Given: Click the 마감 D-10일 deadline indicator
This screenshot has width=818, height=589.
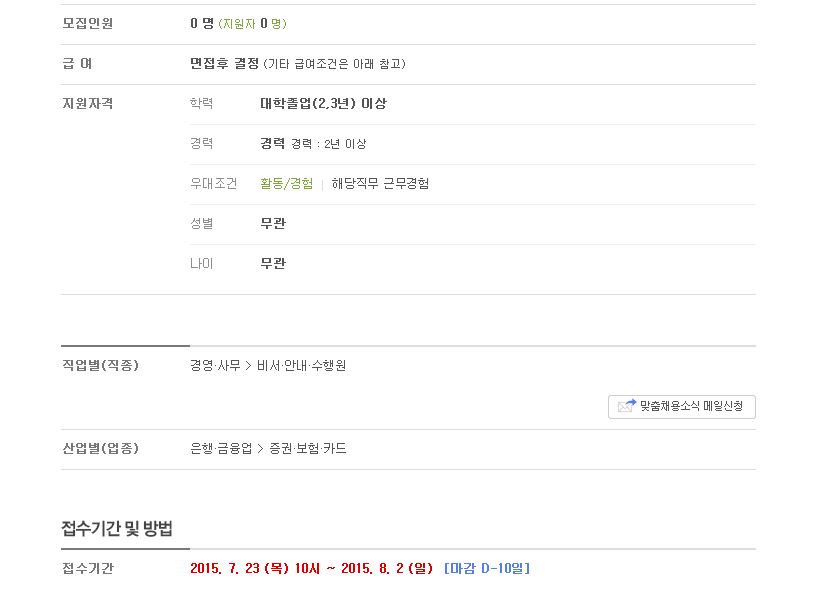Looking at the screenshot, I should (x=486, y=568).
